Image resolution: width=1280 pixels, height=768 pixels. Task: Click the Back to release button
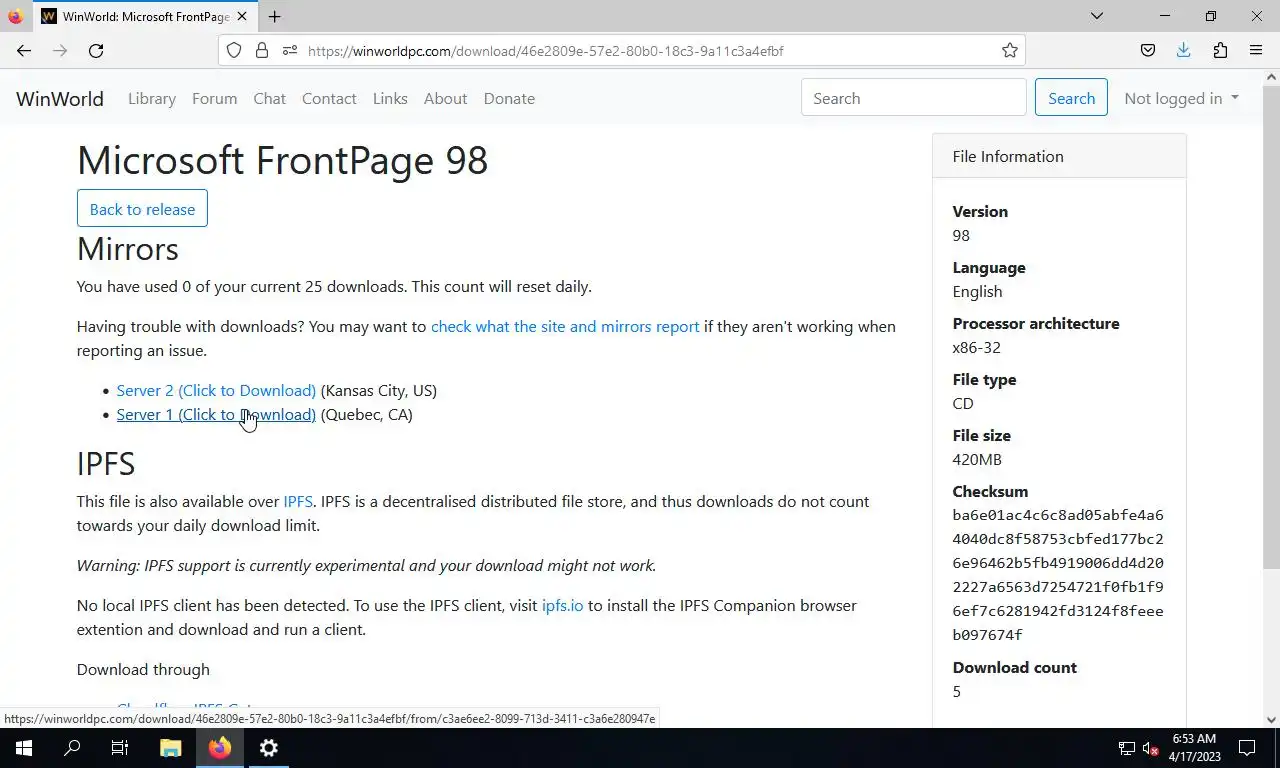tap(142, 208)
